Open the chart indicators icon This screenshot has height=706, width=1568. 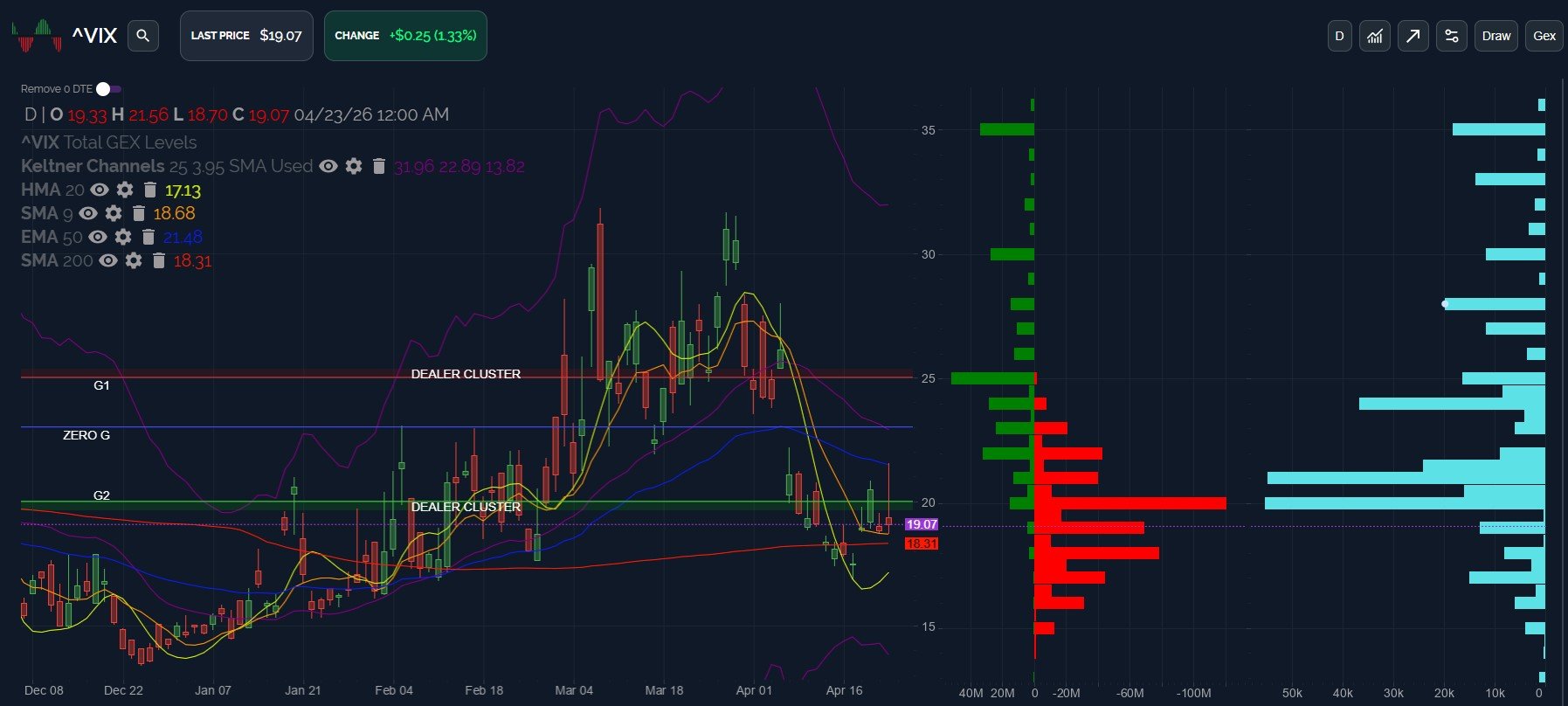[x=1375, y=36]
